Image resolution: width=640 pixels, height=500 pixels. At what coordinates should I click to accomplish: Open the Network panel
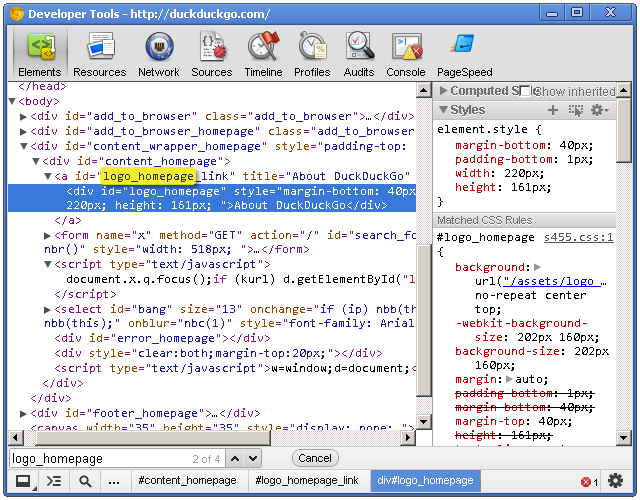coord(159,55)
